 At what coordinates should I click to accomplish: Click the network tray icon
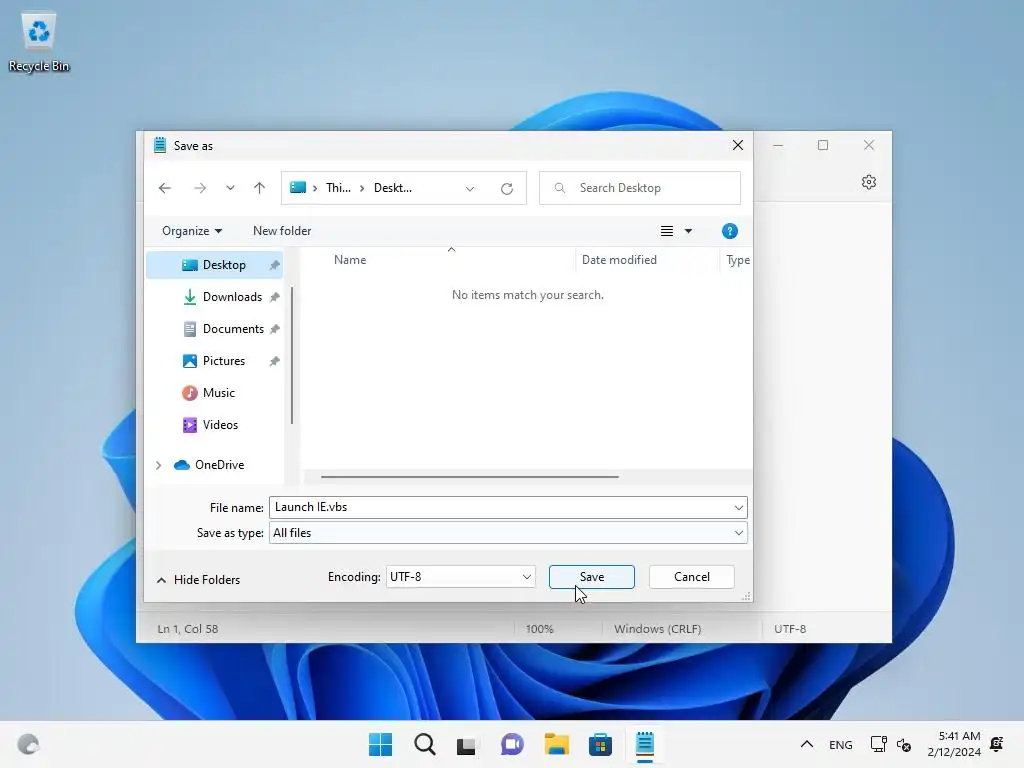click(x=878, y=744)
